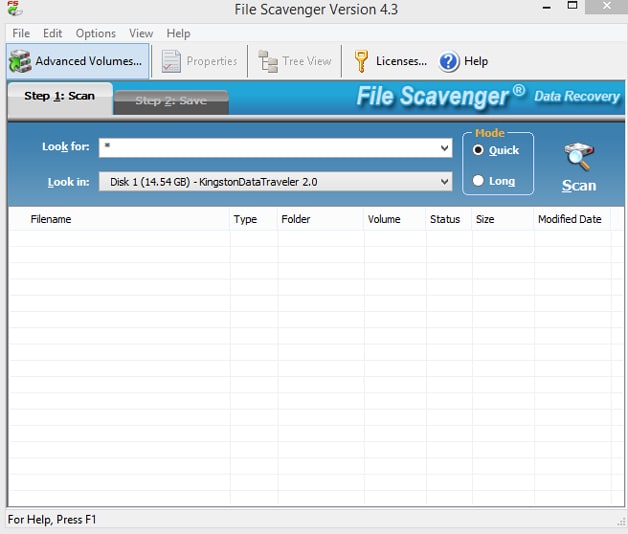Click the File Scavenger app icon in title bar
This screenshot has width=628, height=534.
15,8
